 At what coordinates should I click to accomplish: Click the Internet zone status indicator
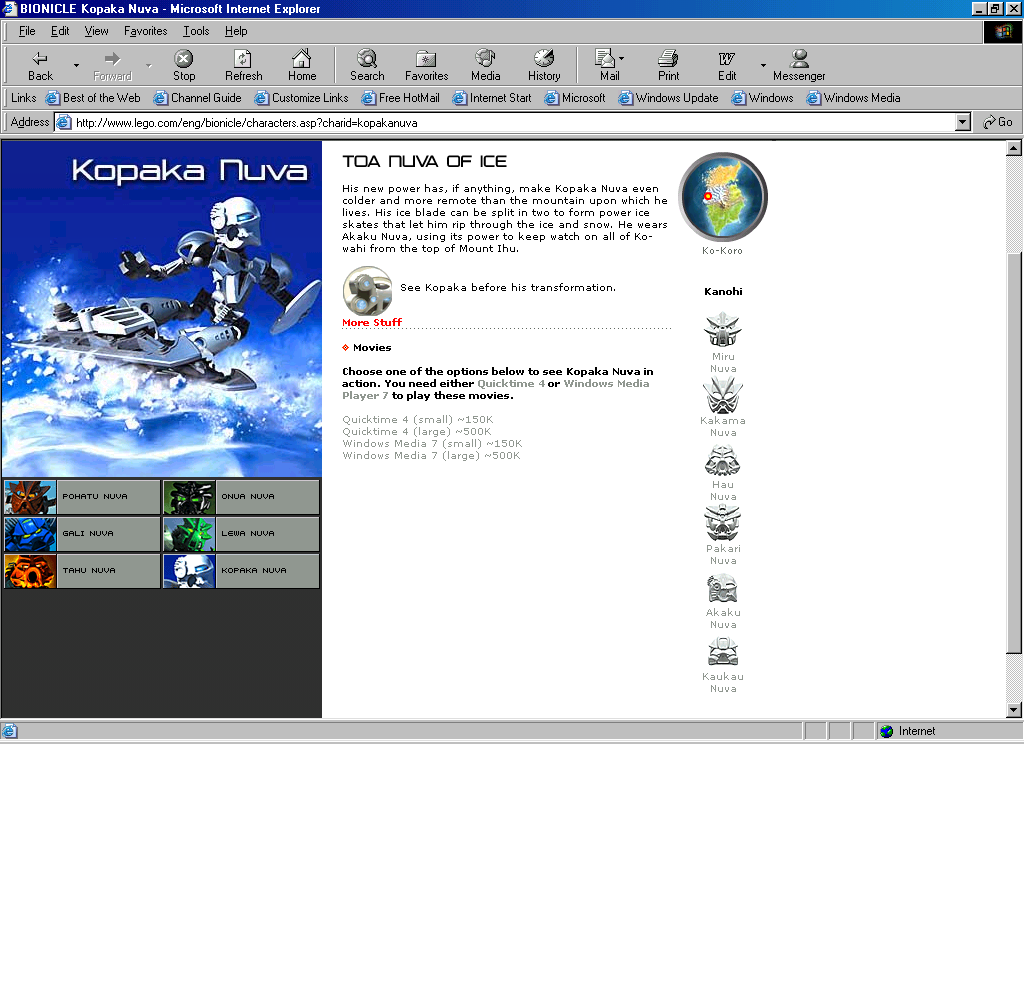pyautogui.click(x=948, y=731)
